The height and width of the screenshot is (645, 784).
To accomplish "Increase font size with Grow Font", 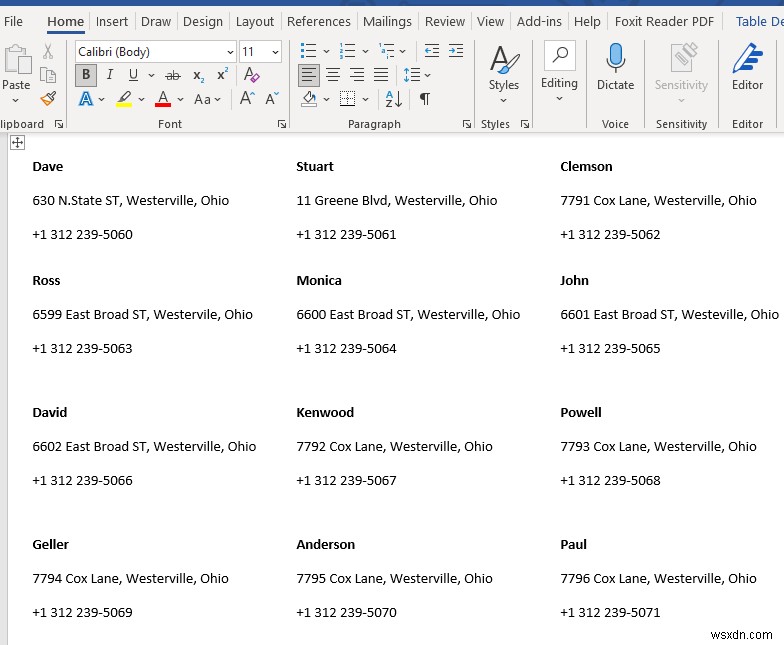I will pyautogui.click(x=247, y=98).
